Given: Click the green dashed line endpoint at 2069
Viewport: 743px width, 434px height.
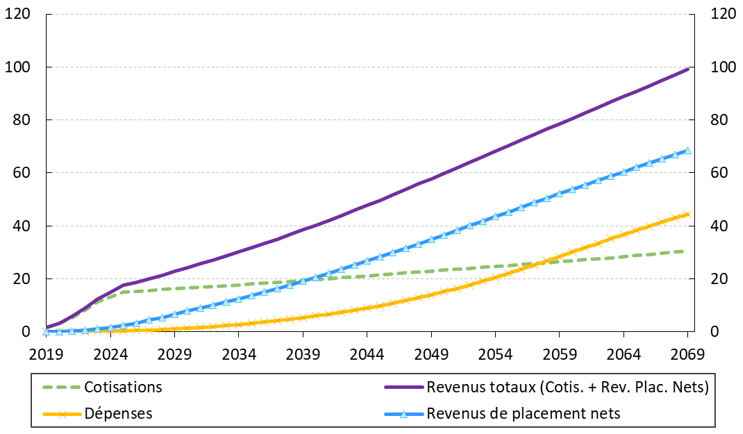Looking at the screenshot, I should tap(683, 251).
